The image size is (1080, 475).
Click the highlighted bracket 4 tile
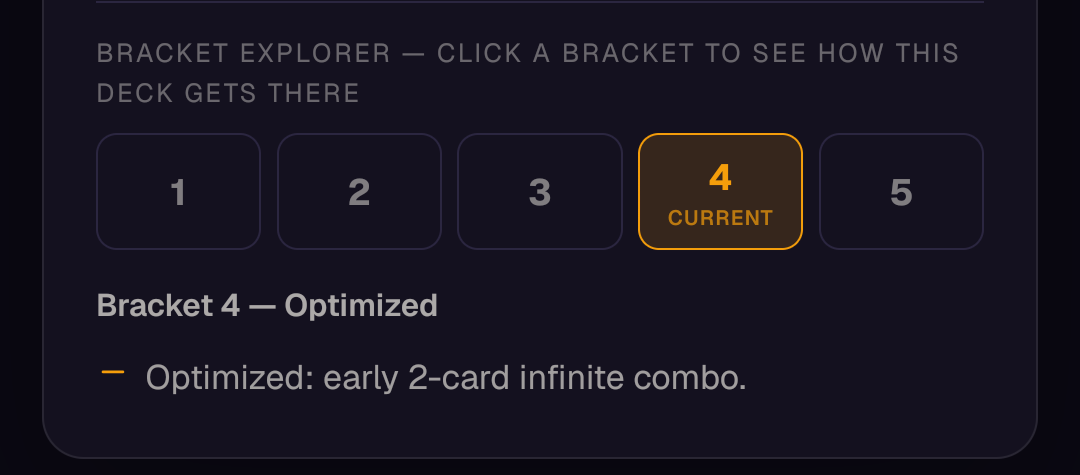(x=720, y=191)
